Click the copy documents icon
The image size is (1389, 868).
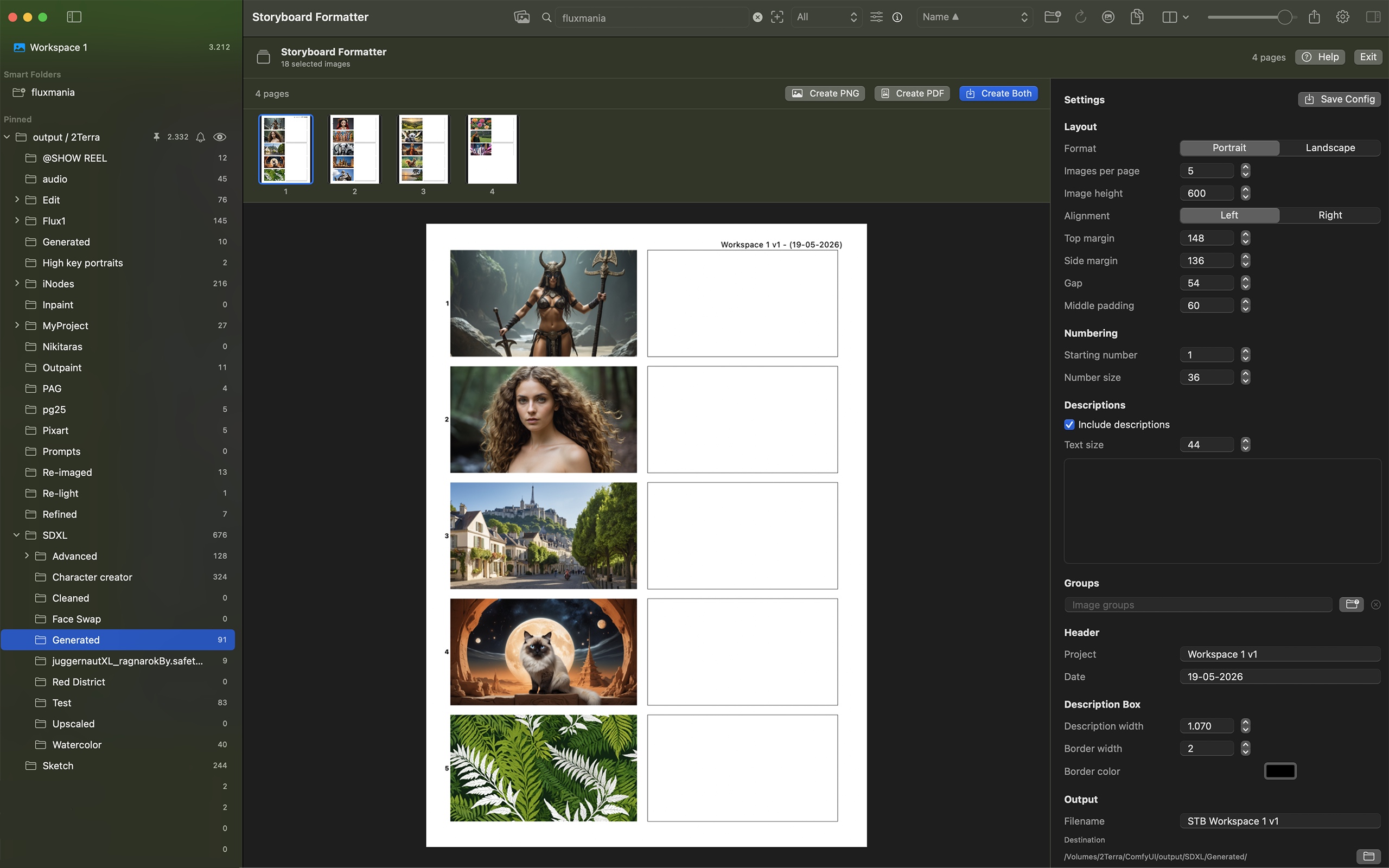coord(1137,17)
